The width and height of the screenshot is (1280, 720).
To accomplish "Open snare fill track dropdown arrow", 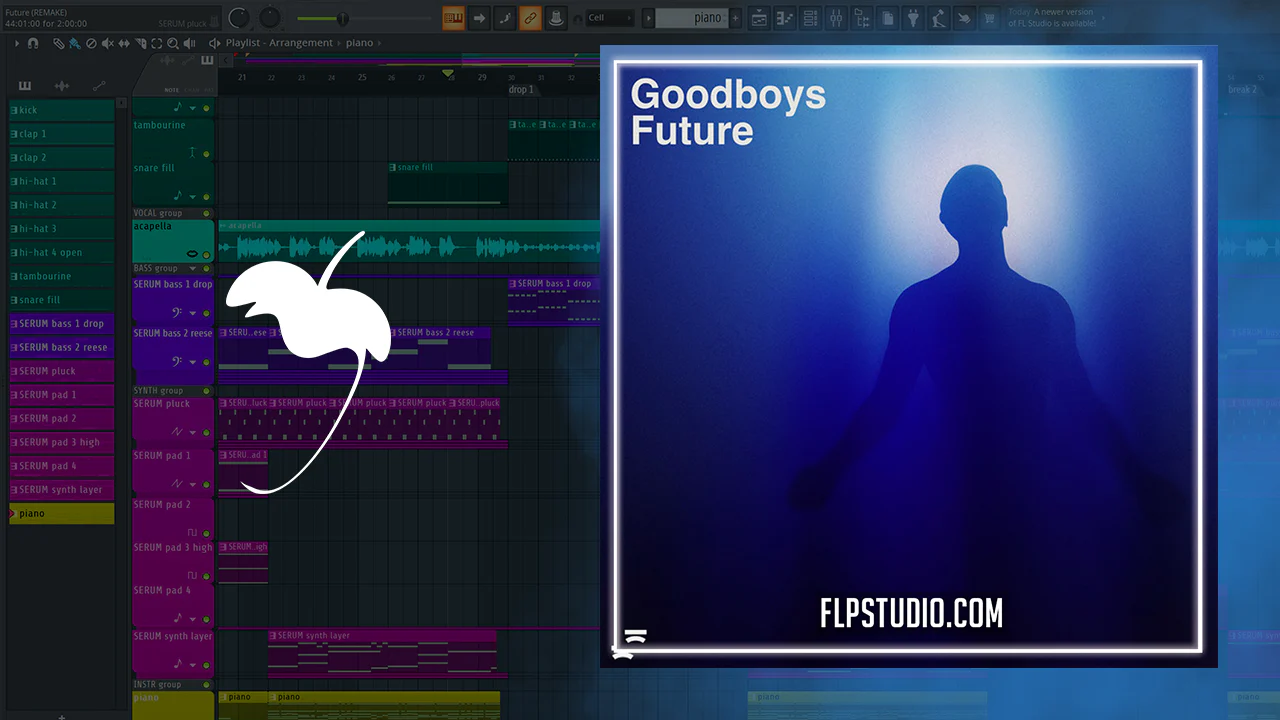I will pos(193,197).
